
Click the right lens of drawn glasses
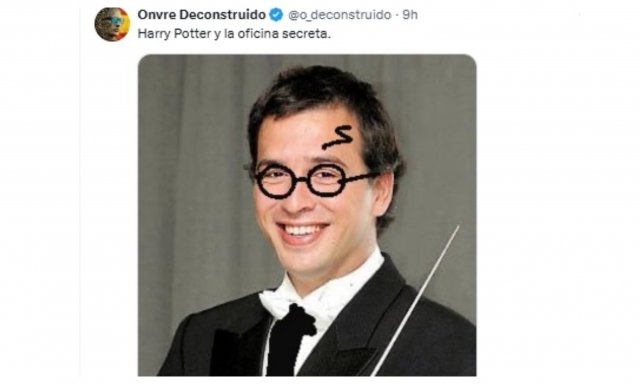pos(326,180)
